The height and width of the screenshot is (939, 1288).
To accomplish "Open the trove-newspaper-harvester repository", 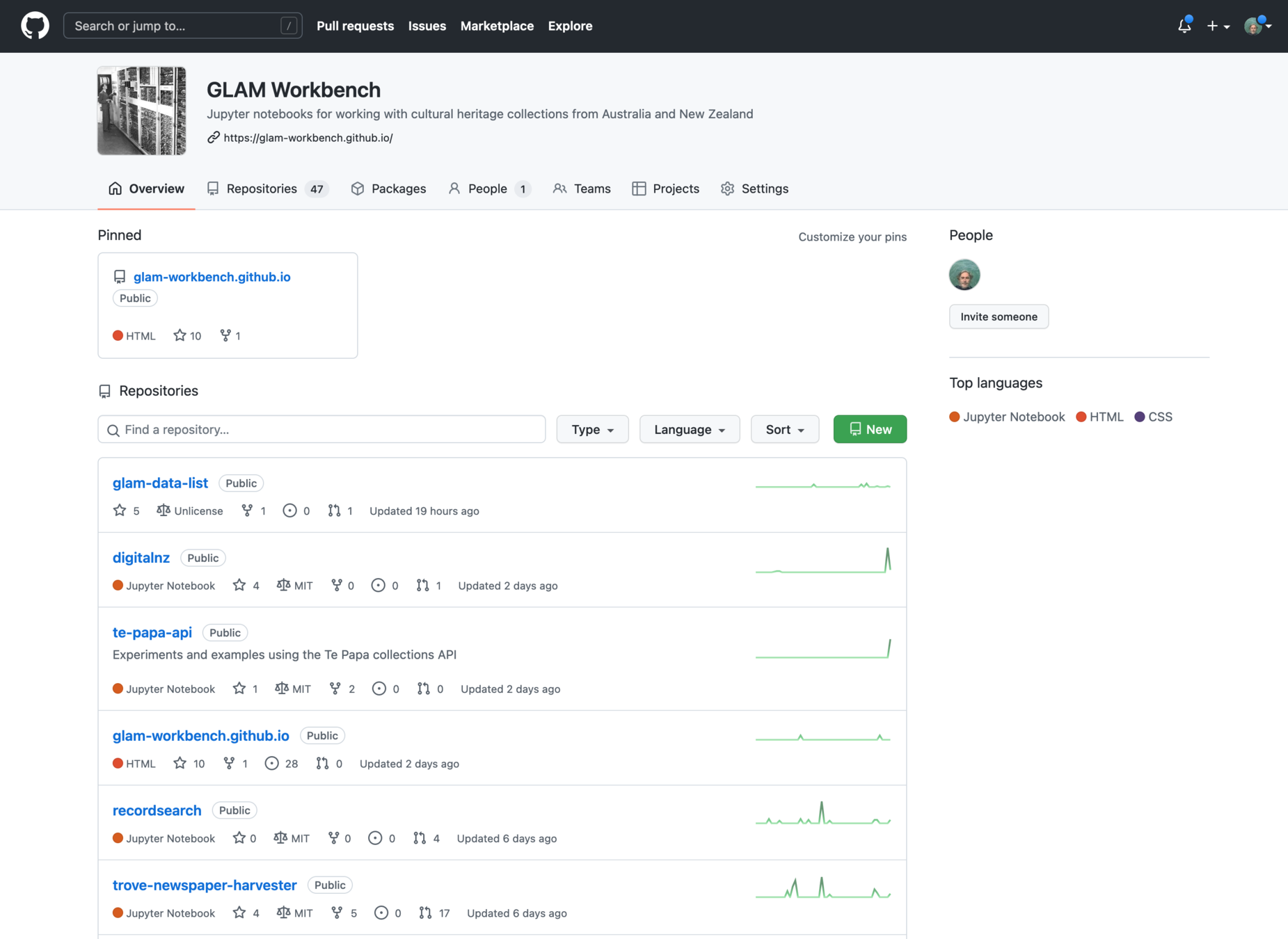I will point(205,885).
